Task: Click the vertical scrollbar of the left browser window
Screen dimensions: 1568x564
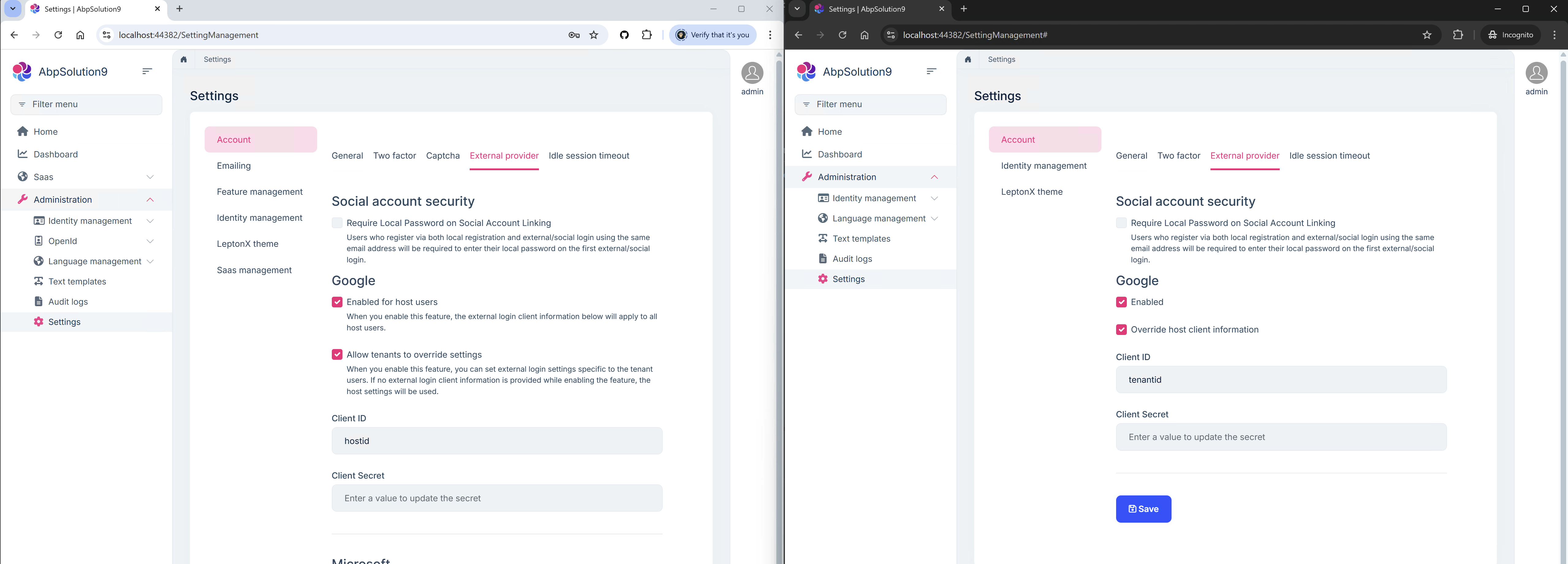Action: pyautogui.click(x=778, y=304)
